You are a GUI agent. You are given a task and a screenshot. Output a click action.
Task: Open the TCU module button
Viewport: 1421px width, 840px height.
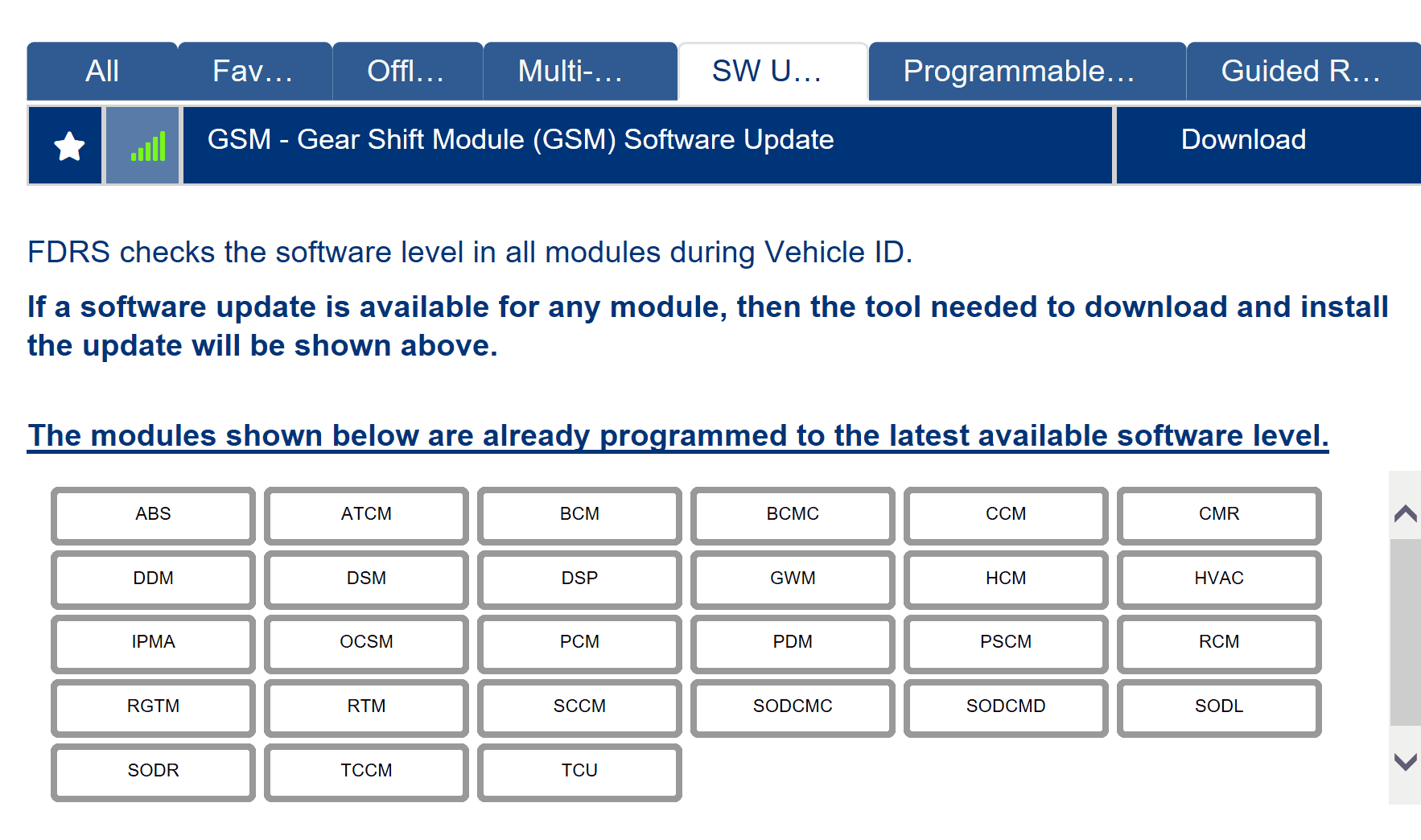(x=579, y=771)
